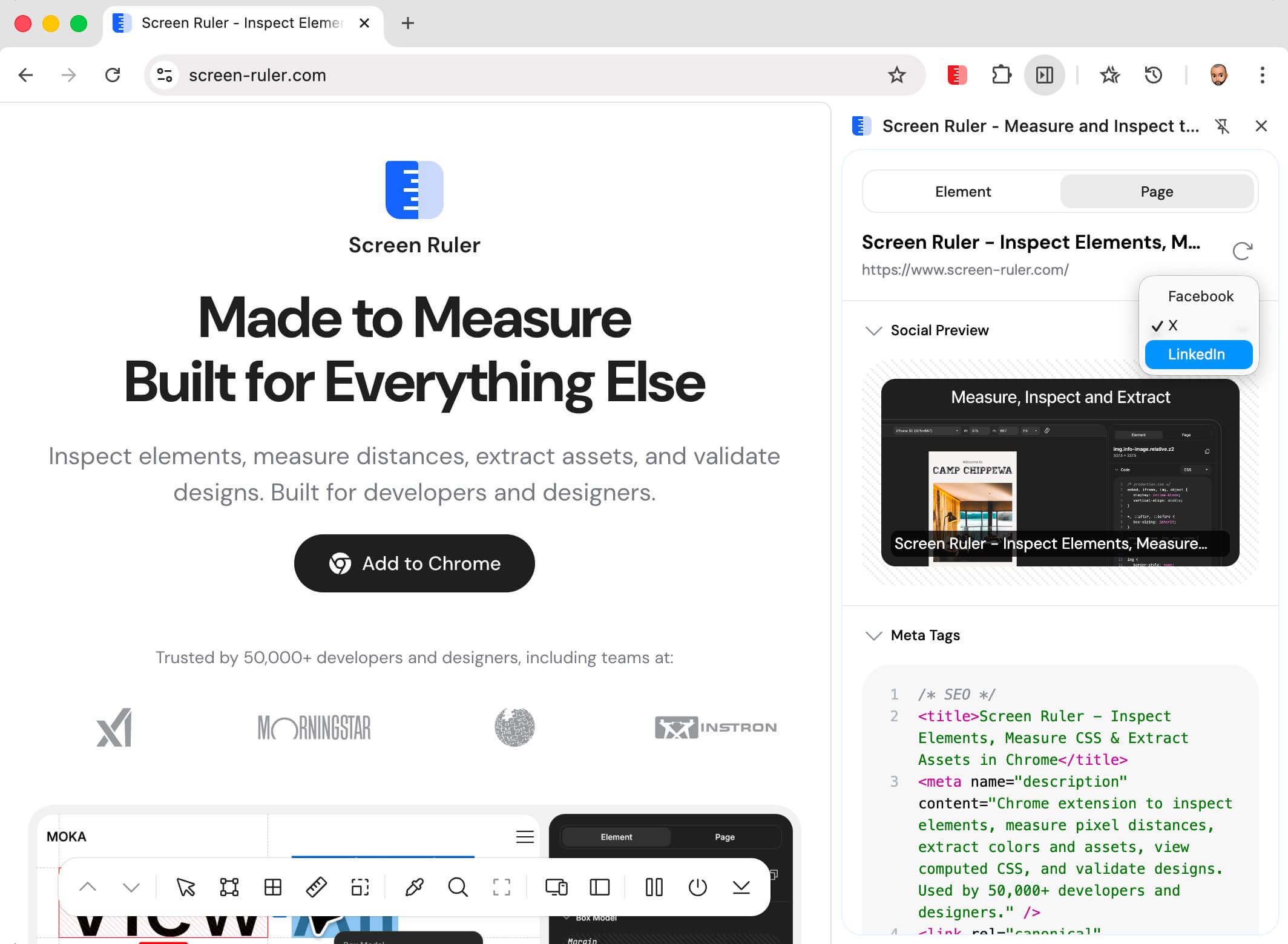This screenshot has width=1288, height=944.
Task: Click the magnifier zoom tool
Action: pos(458,887)
